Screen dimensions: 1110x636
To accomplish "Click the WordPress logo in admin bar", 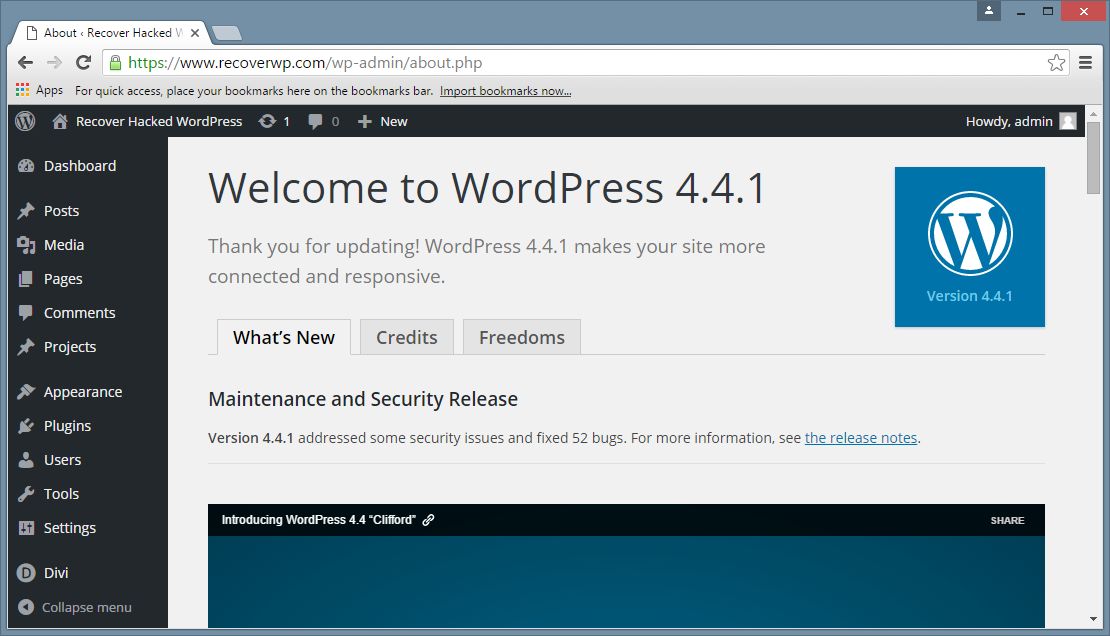I will pos(25,121).
